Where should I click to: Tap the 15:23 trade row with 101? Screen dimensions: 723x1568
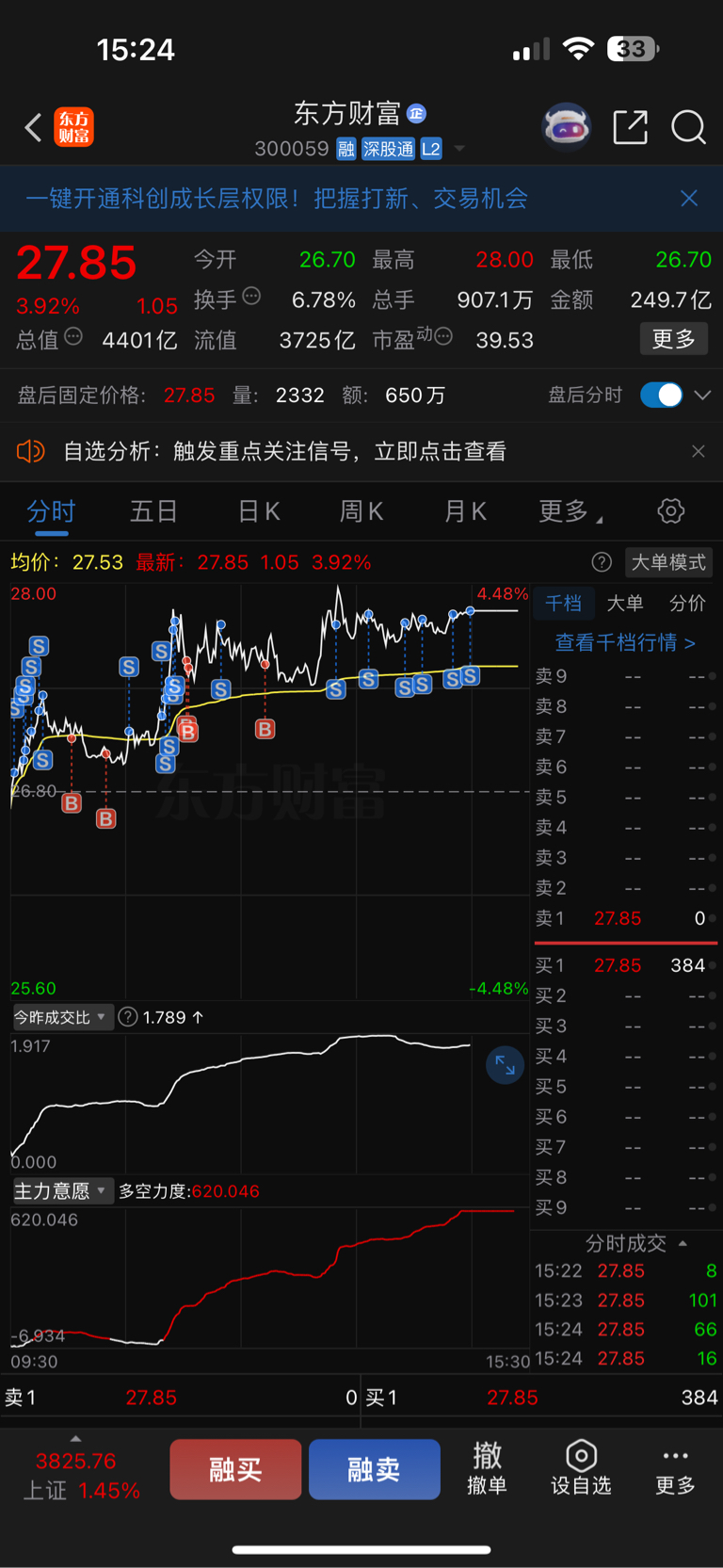point(626,1300)
